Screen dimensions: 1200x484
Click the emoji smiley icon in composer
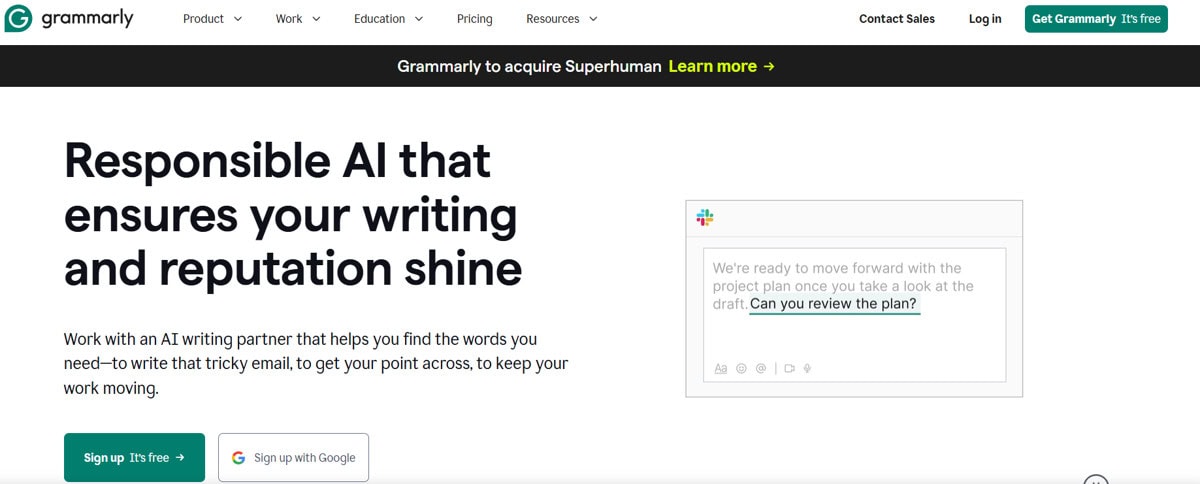coord(741,368)
